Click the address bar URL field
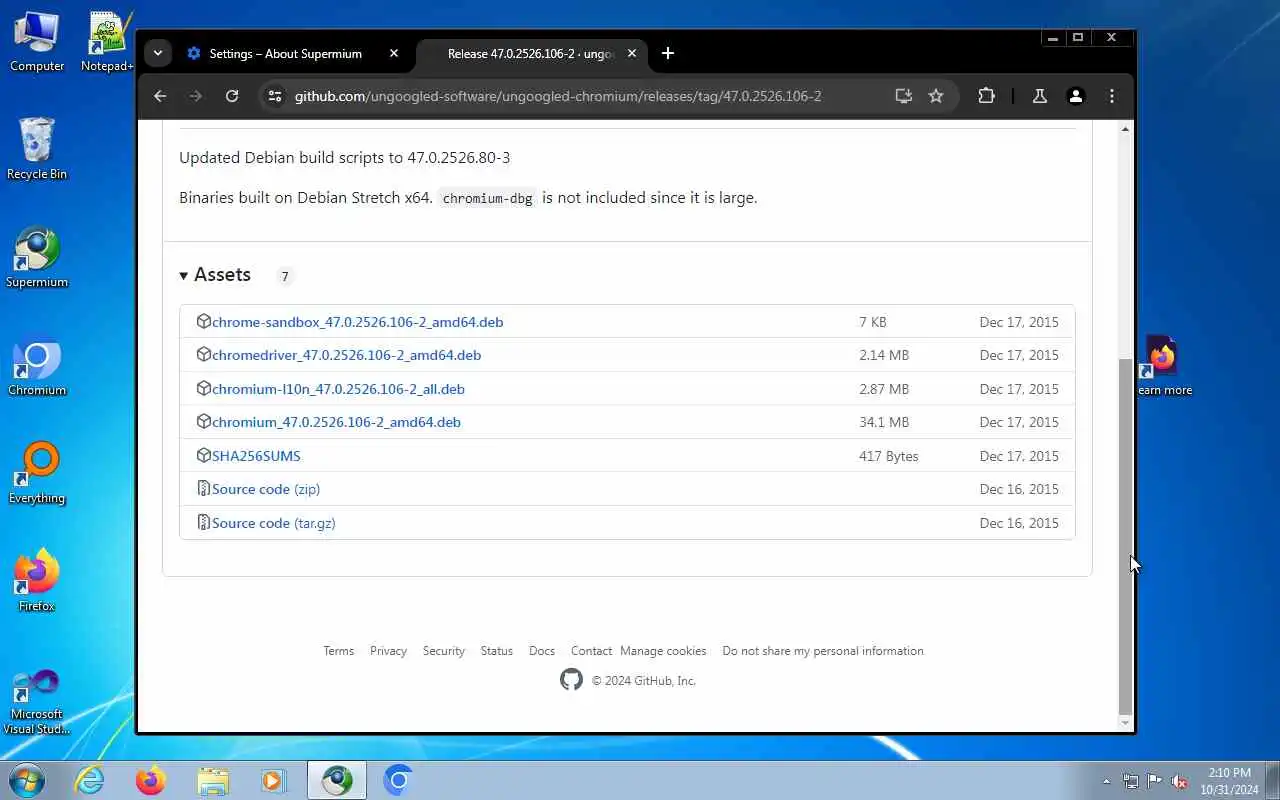 (x=557, y=96)
